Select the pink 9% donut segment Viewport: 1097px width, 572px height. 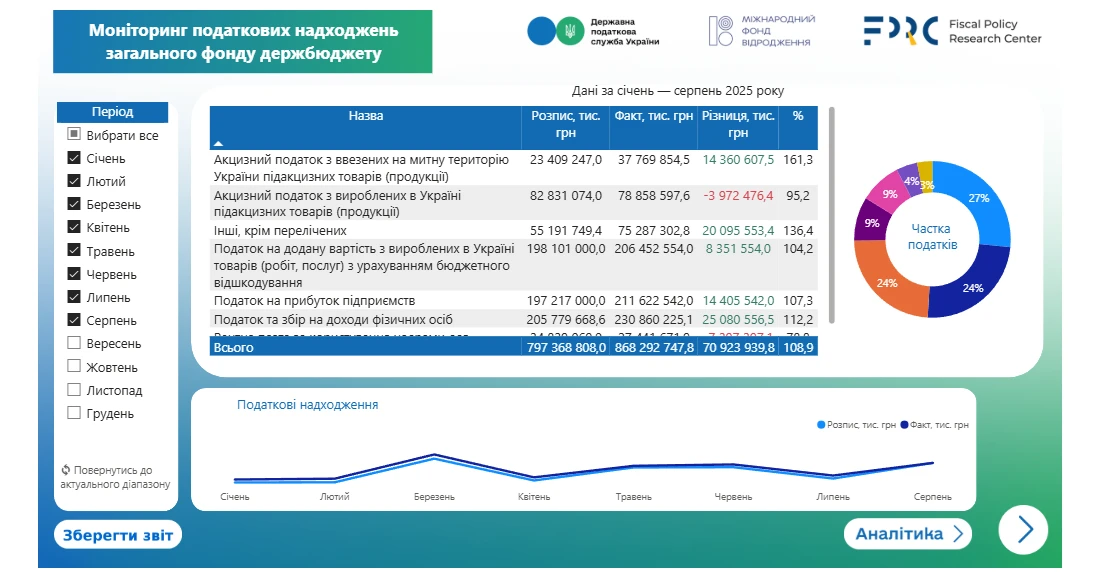point(889,194)
